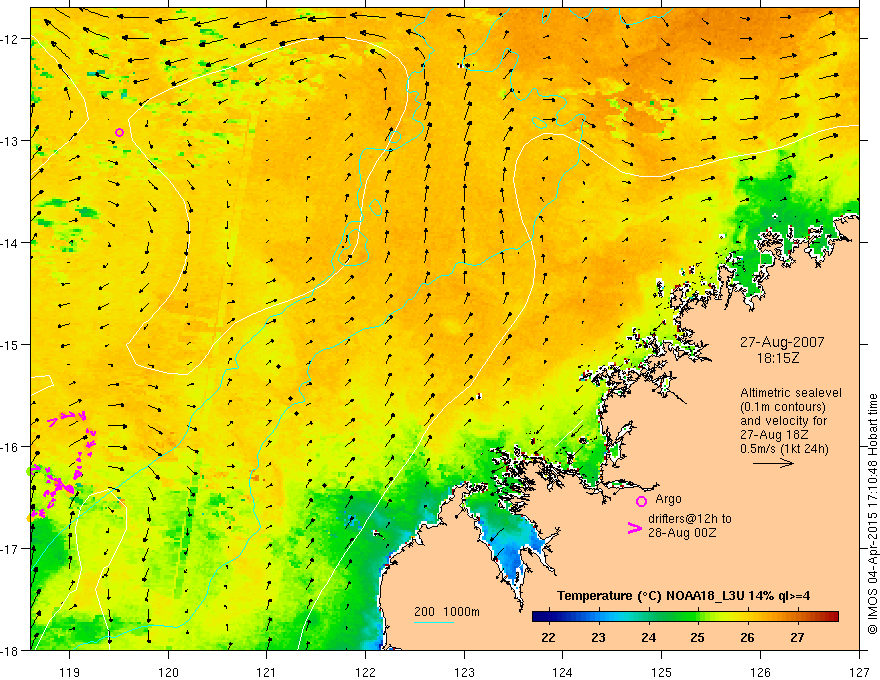Viewport: 880px width, 680px height.
Task: Click the longitude axis label 127
Action: pyautogui.click(x=859, y=672)
